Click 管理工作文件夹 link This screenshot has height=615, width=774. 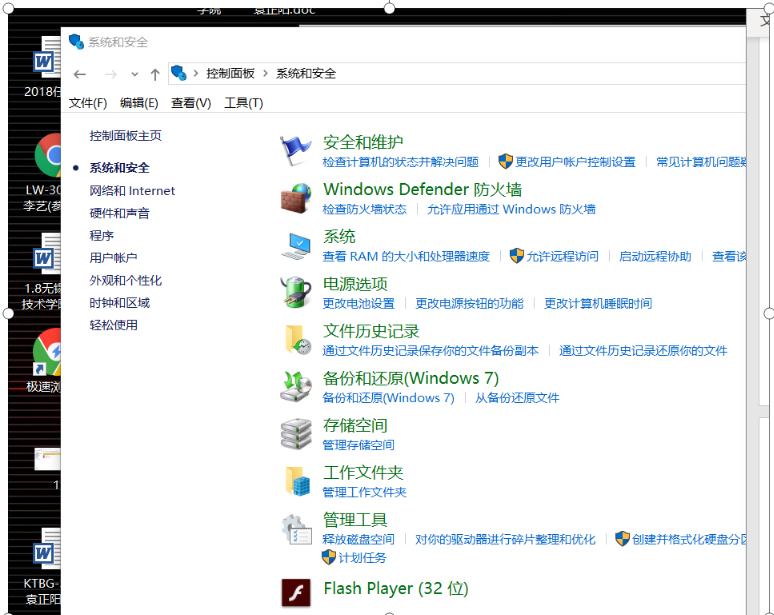pos(364,492)
